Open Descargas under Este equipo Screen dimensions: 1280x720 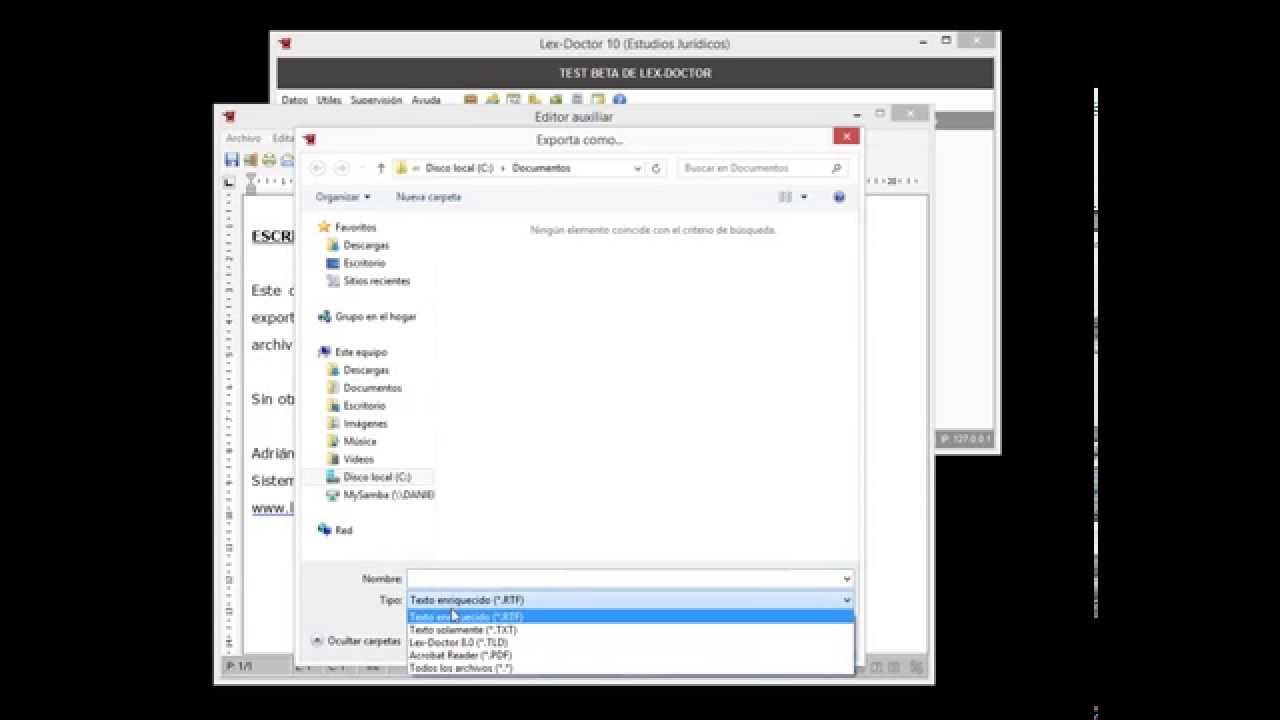pyautogui.click(x=358, y=370)
